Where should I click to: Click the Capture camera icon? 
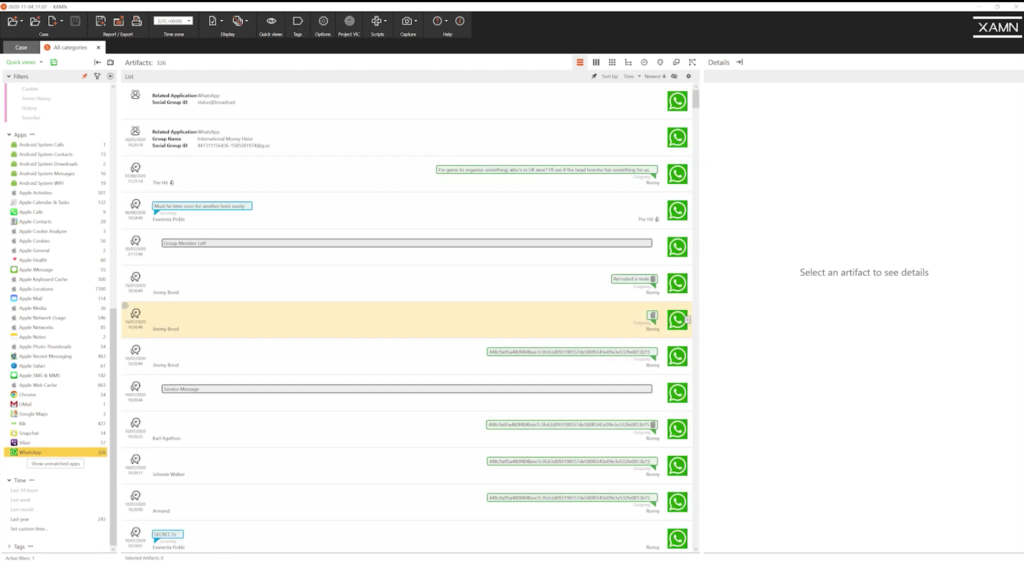[x=407, y=22]
